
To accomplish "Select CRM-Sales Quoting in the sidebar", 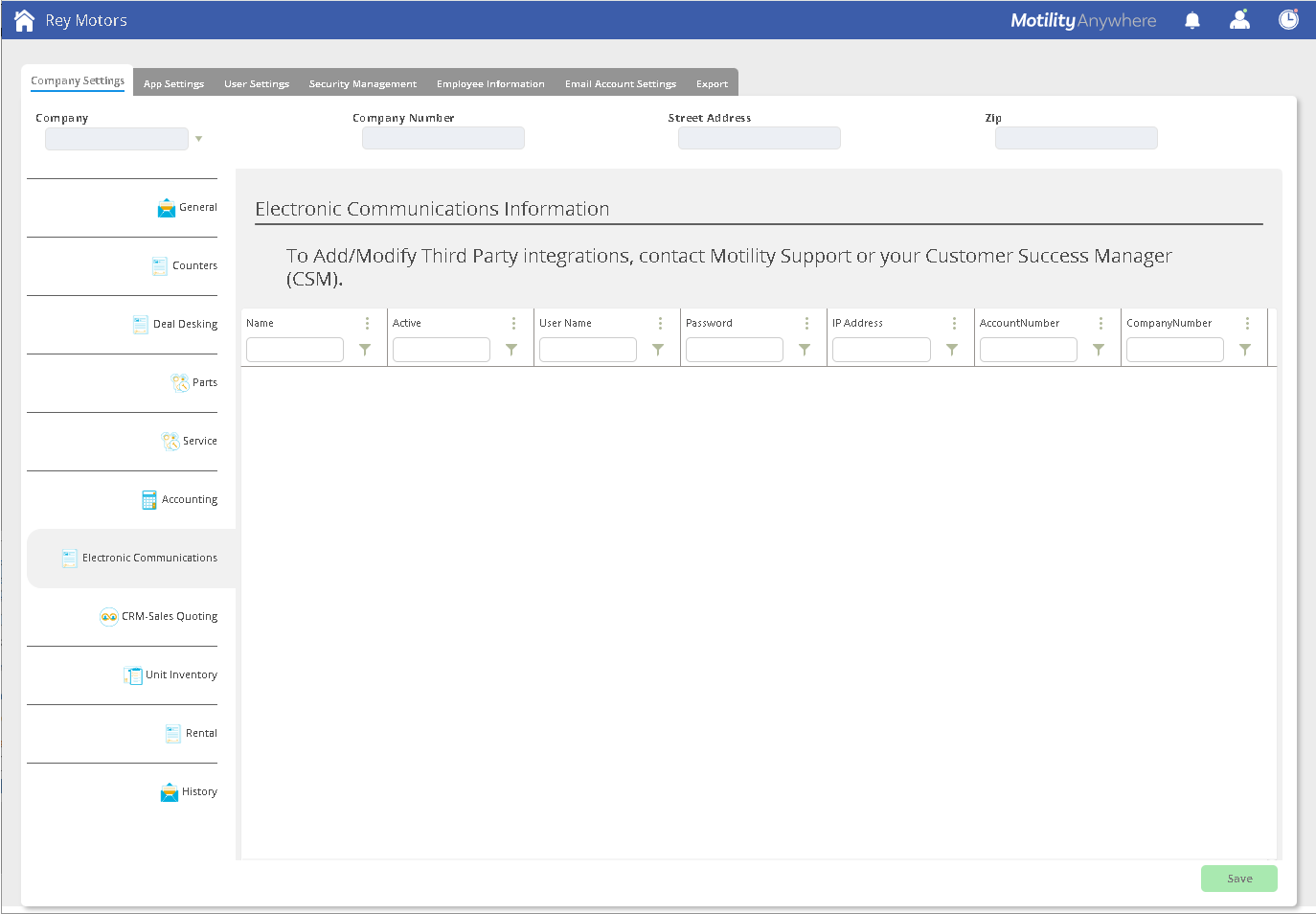I will click(170, 617).
